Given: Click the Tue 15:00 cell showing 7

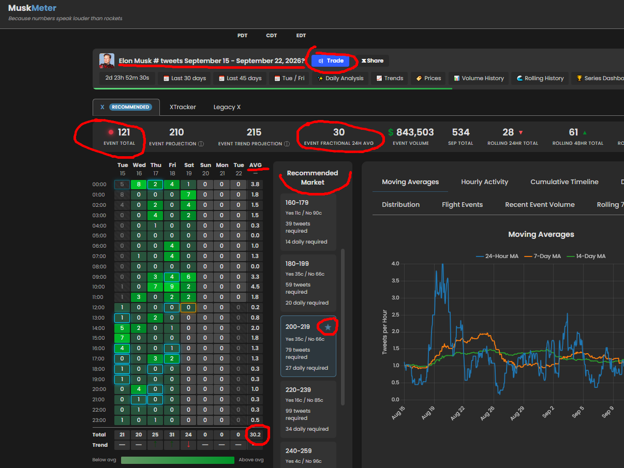Looking at the screenshot, I should 122,338.
